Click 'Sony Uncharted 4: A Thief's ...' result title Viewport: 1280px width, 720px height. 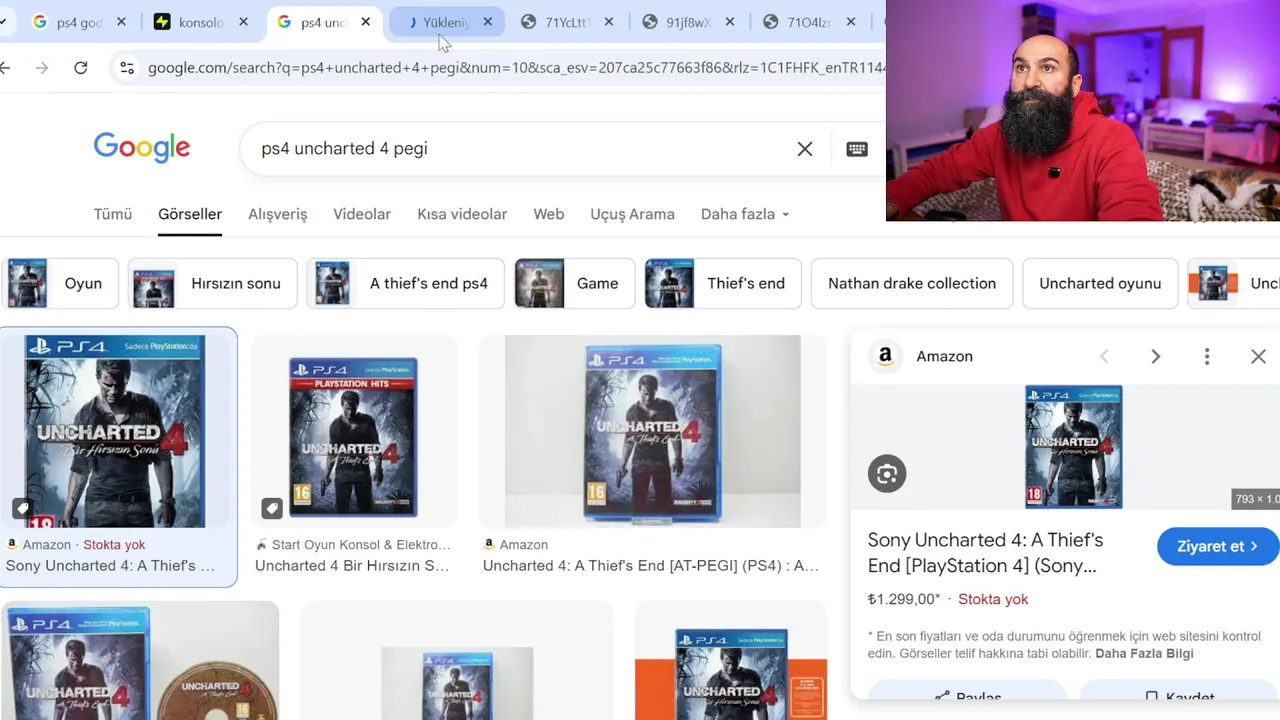coord(110,566)
